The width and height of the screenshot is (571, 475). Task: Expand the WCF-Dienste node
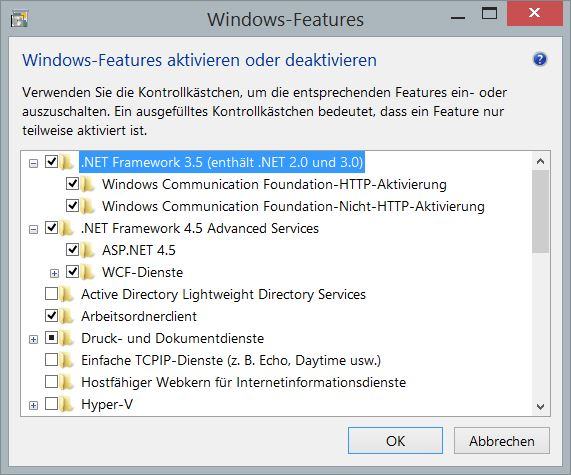pos(54,273)
